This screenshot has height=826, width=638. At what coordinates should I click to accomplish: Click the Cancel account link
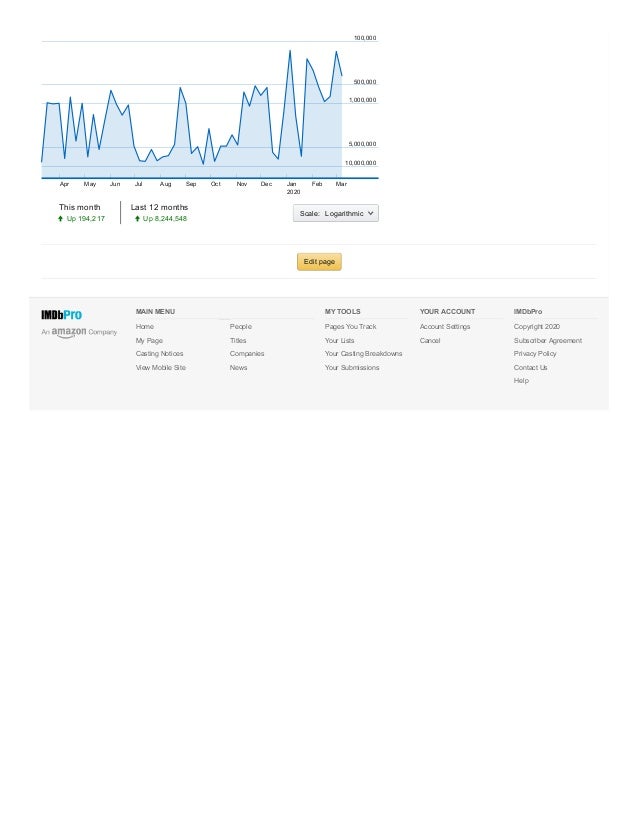pos(430,340)
